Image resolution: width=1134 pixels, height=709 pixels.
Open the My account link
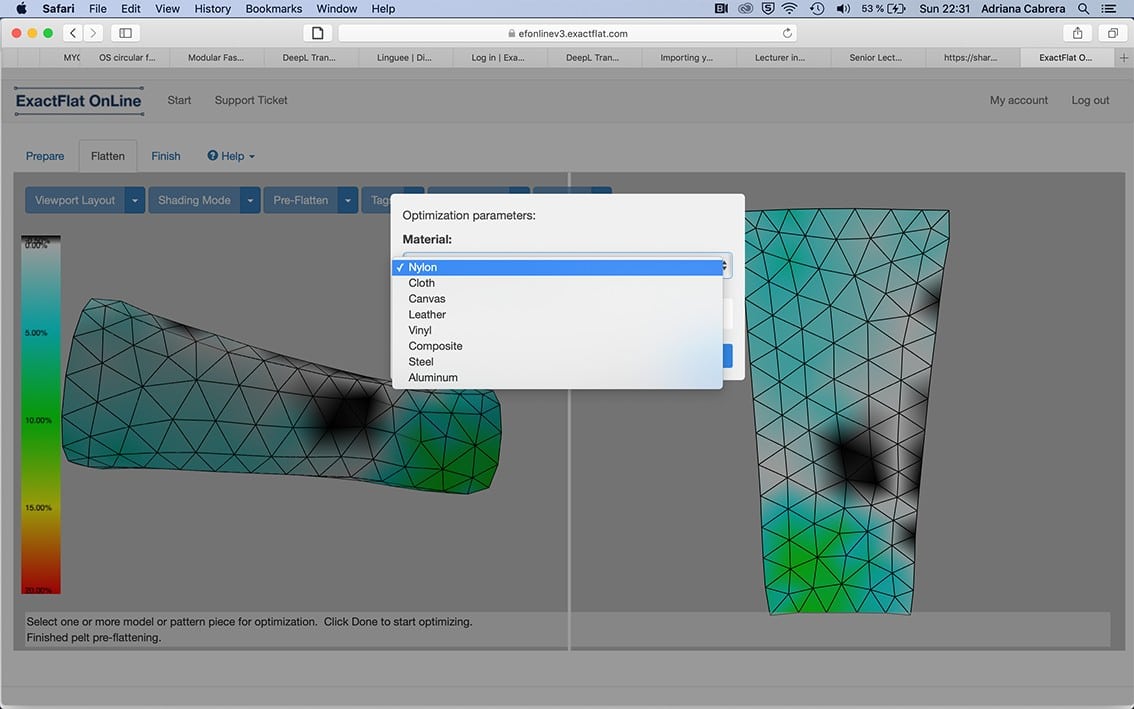click(x=1019, y=100)
